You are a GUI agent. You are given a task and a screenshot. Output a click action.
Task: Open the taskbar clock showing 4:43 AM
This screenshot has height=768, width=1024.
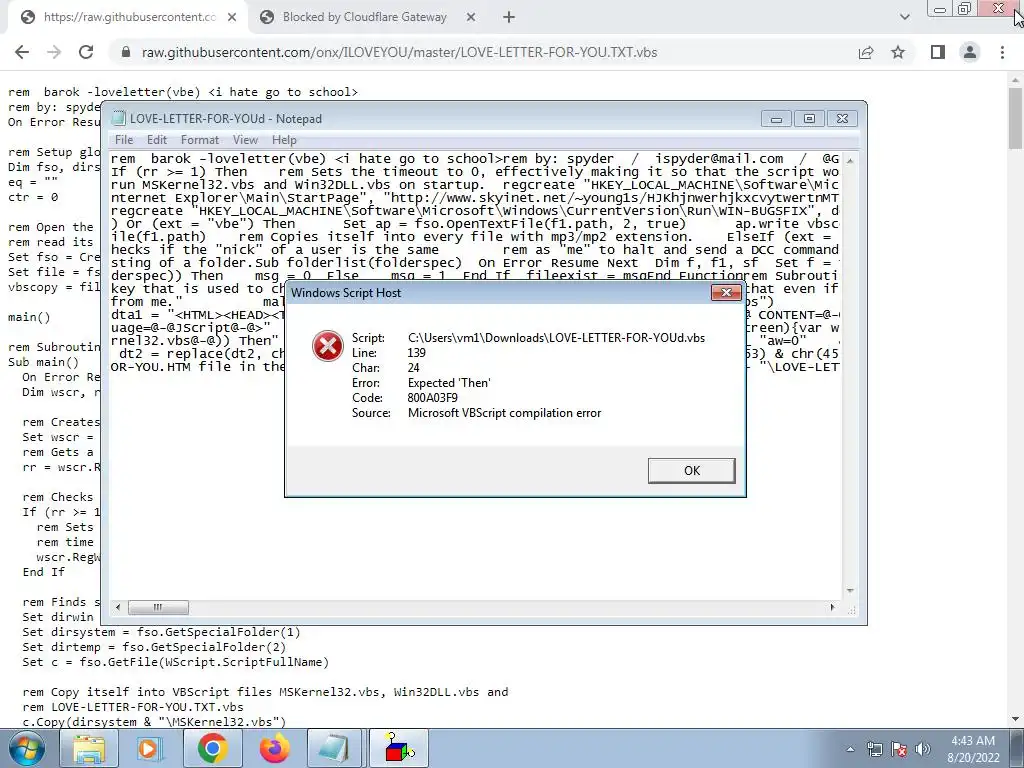tap(973, 749)
